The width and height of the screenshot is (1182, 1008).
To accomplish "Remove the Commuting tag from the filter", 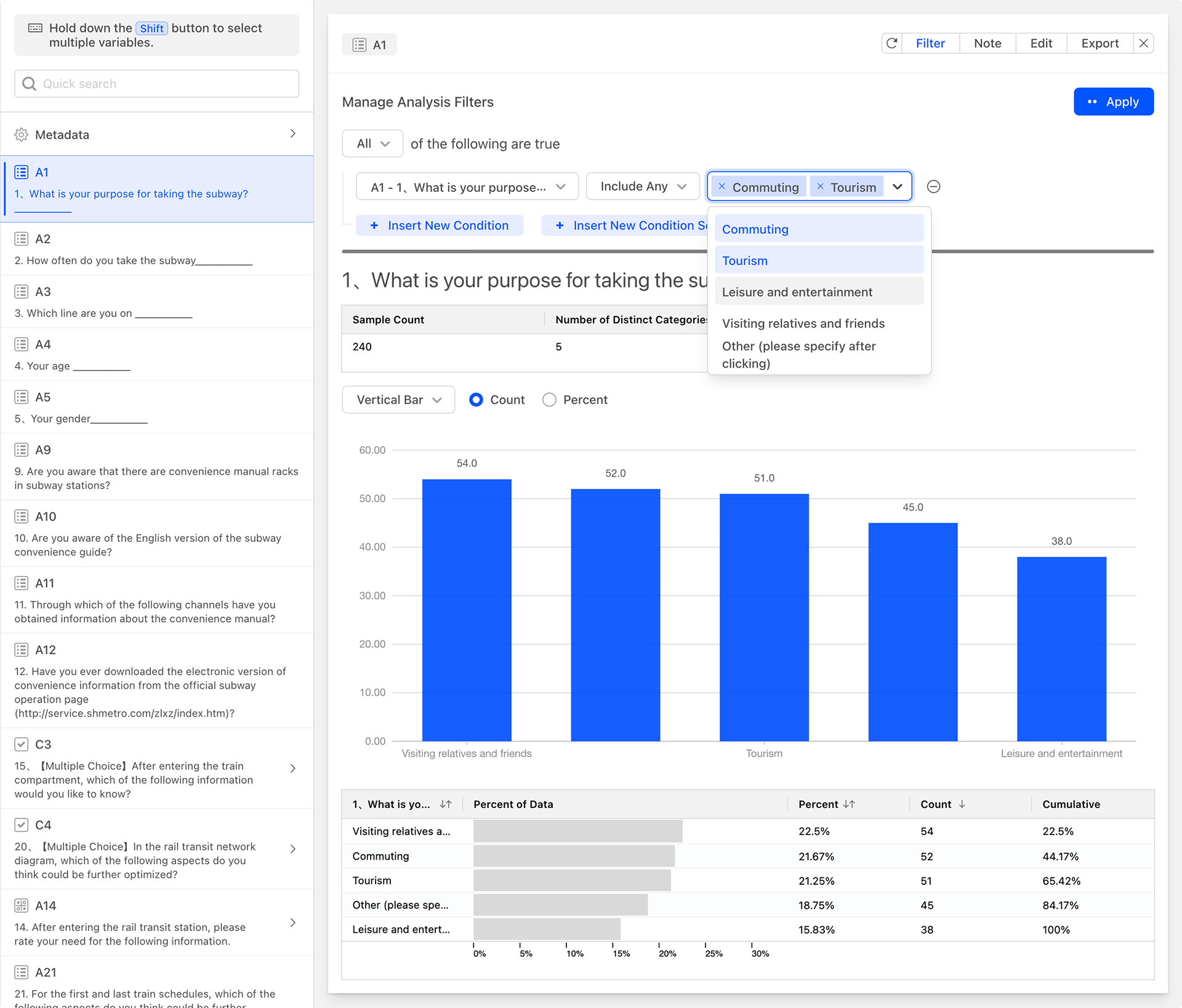I will [722, 187].
